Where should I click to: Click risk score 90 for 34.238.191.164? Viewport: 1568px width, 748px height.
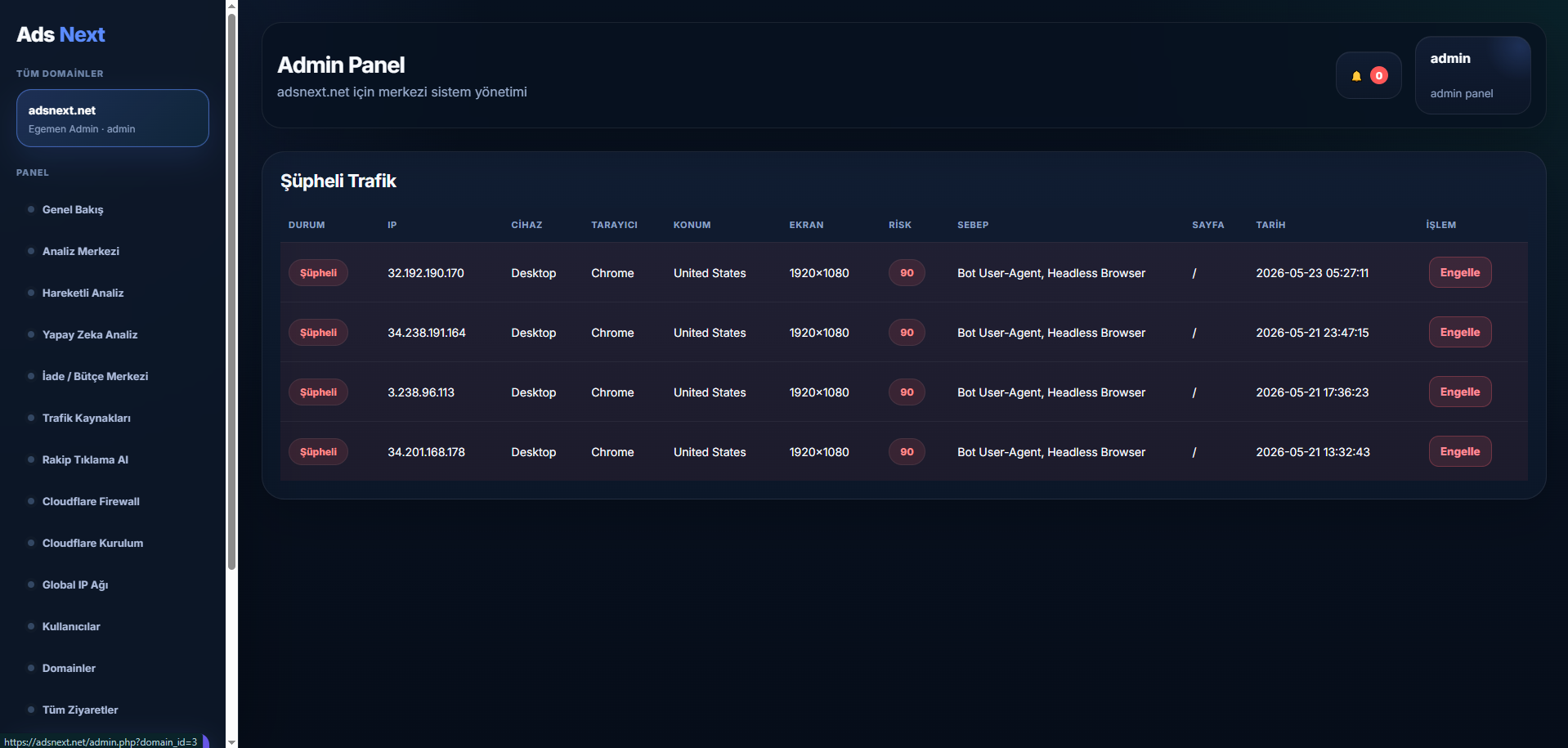[907, 332]
